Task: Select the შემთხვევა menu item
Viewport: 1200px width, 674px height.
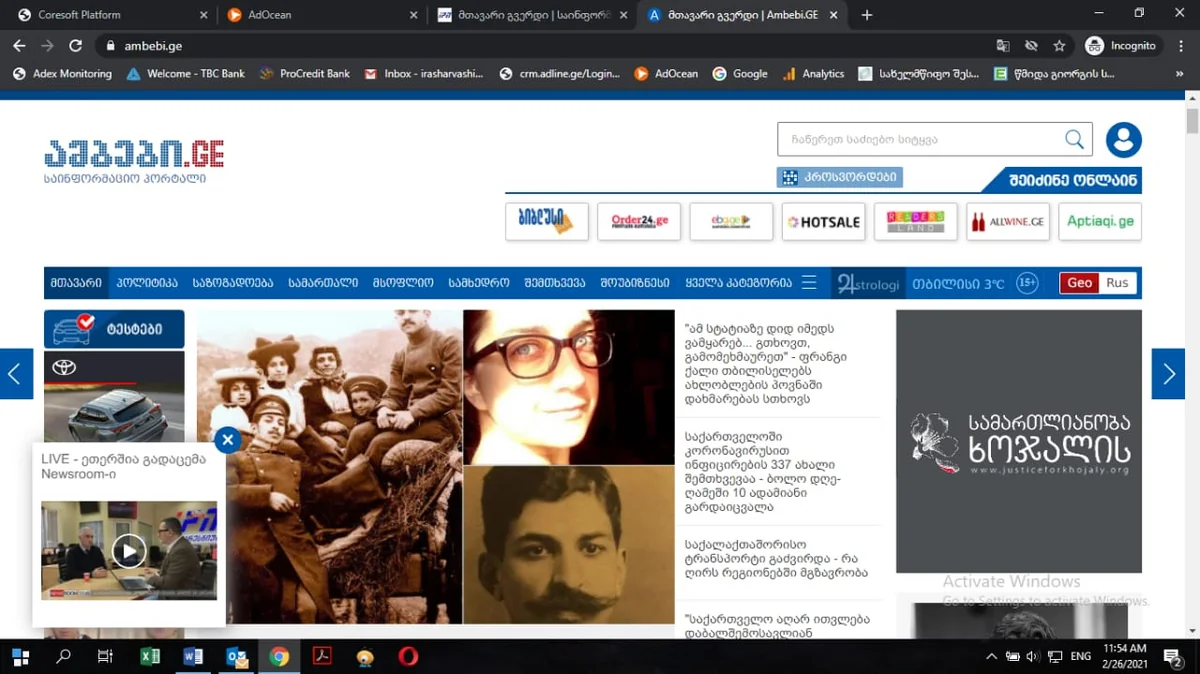Action: coord(555,283)
